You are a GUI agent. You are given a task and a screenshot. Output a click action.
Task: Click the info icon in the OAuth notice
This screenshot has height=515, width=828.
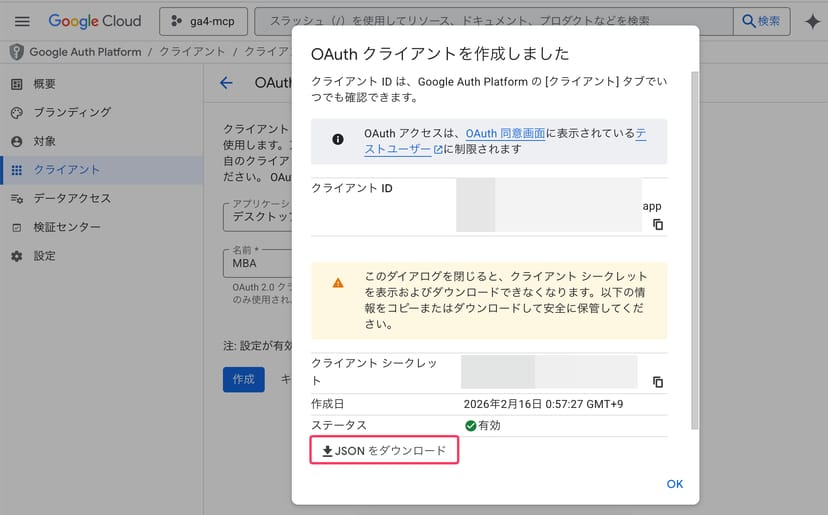pyautogui.click(x=338, y=139)
